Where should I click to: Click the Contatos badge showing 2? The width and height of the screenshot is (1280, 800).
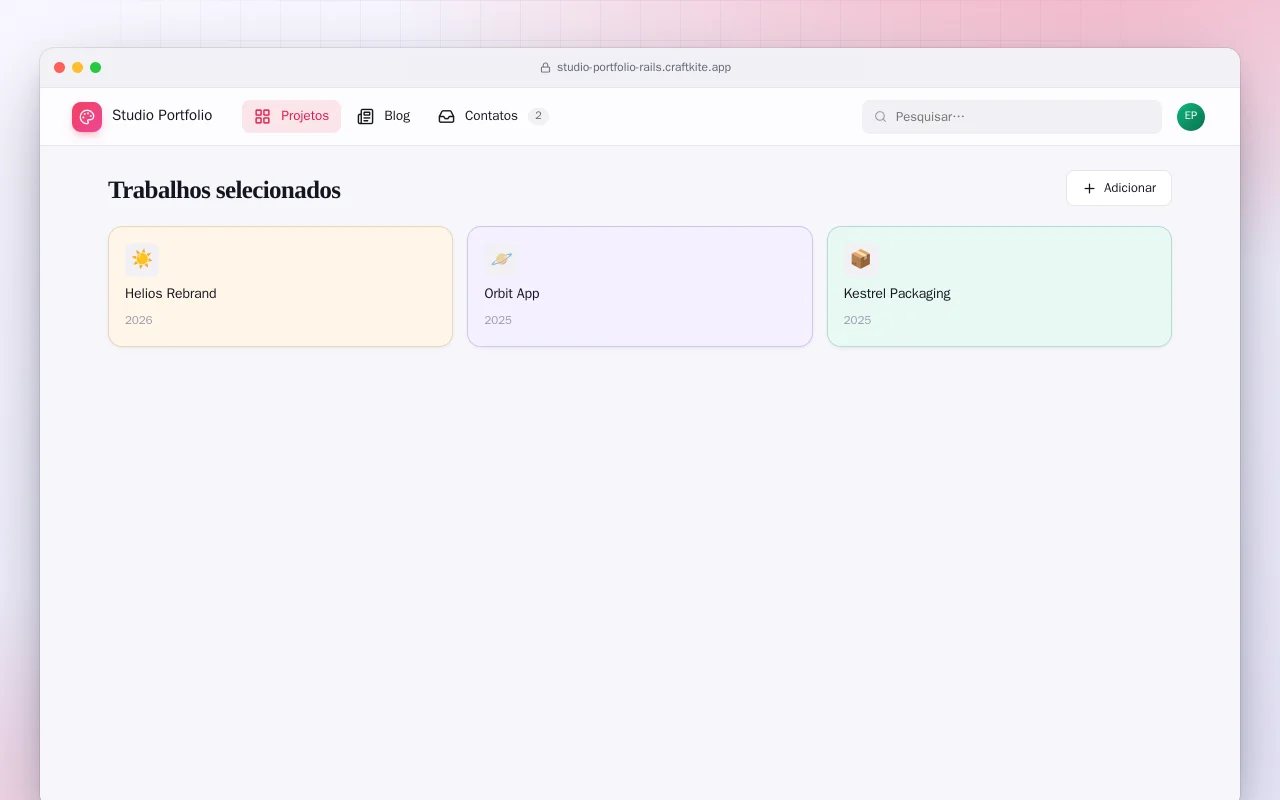[538, 116]
